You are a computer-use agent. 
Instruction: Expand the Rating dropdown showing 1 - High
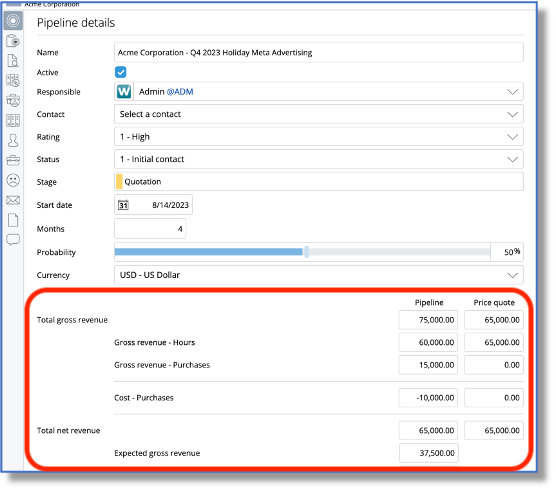pyautogui.click(x=318, y=137)
